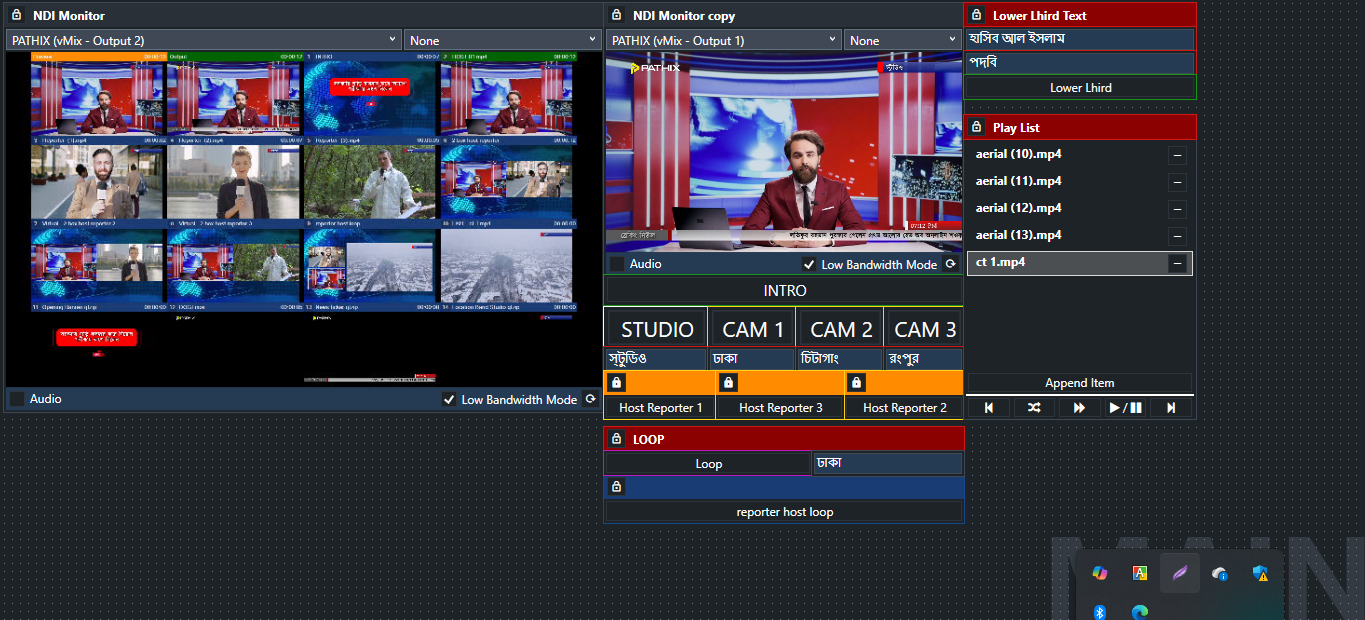The height and width of the screenshot is (620, 1365).
Task: Click the lock icon above Host Reporter 3
Action: 729,383
